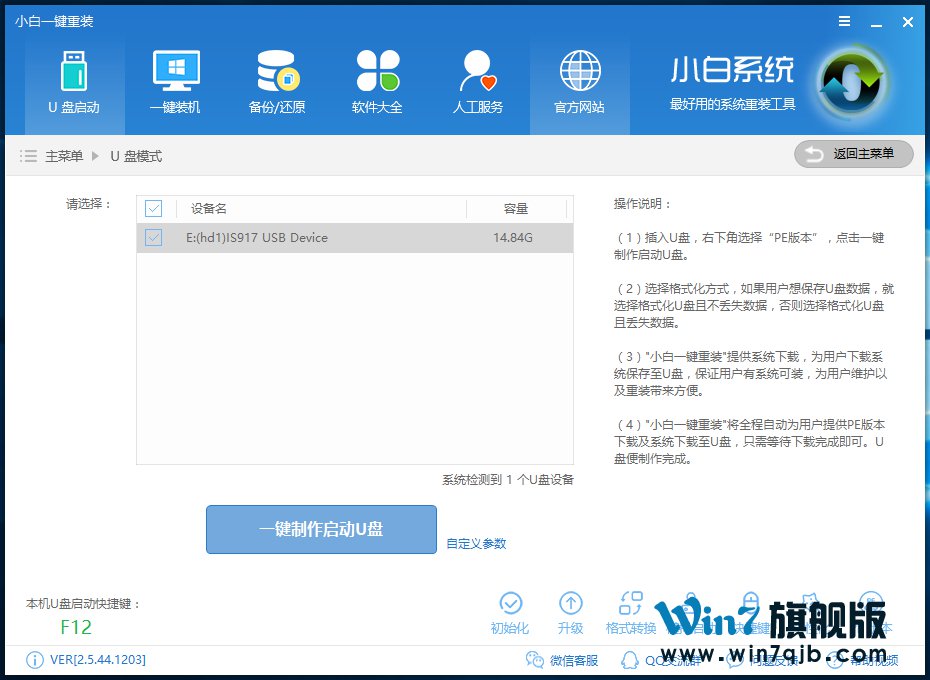The width and height of the screenshot is (930, 680).
Task: Visit the 官方网站 globe icon
Action: pos(579,83)
